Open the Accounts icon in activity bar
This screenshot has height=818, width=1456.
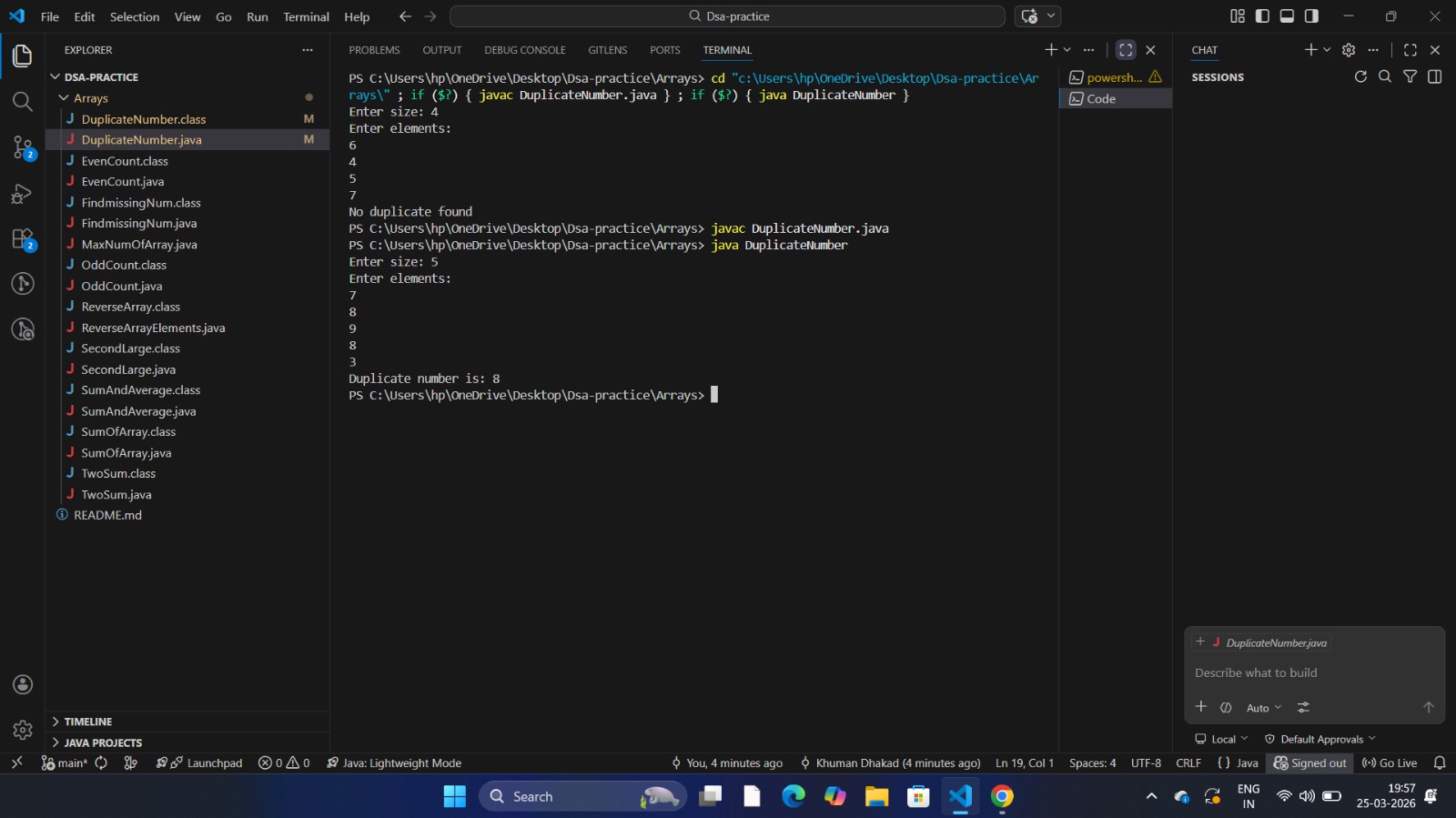coord(23,685)
